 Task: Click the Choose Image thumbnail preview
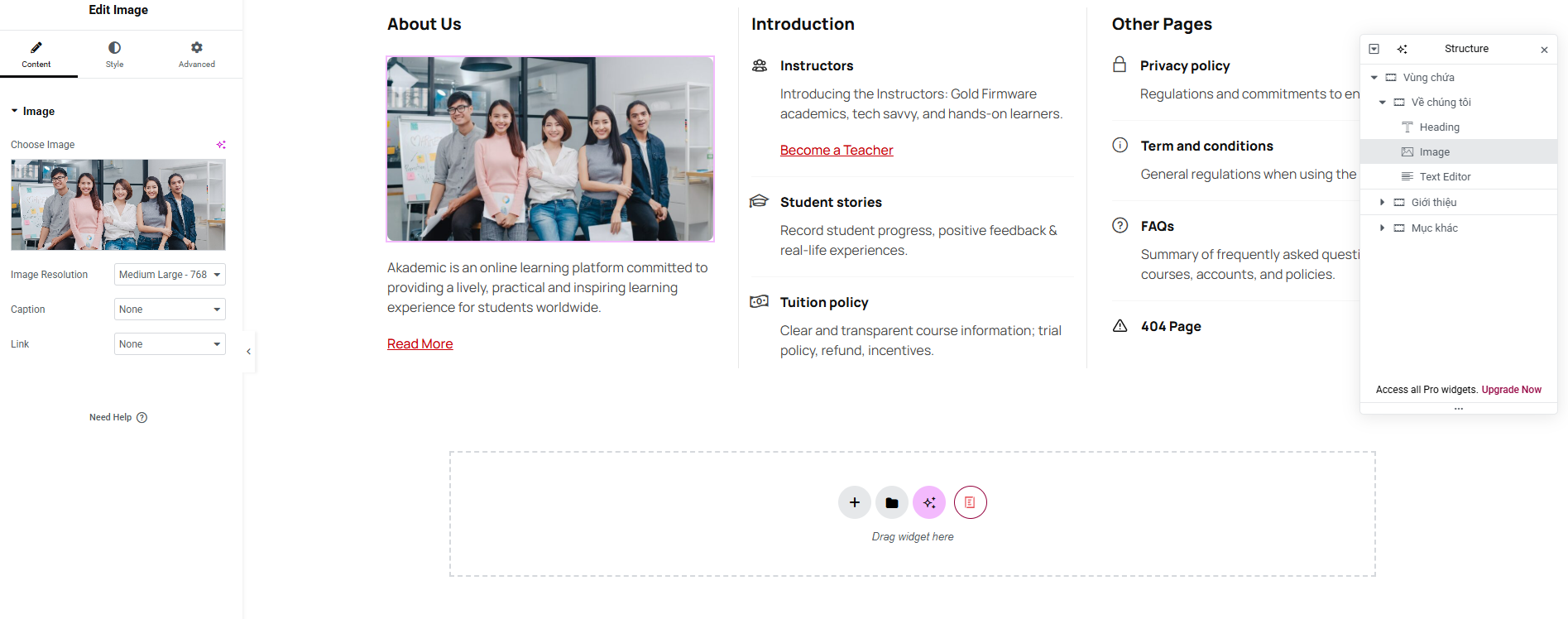[x=118, y=205]
